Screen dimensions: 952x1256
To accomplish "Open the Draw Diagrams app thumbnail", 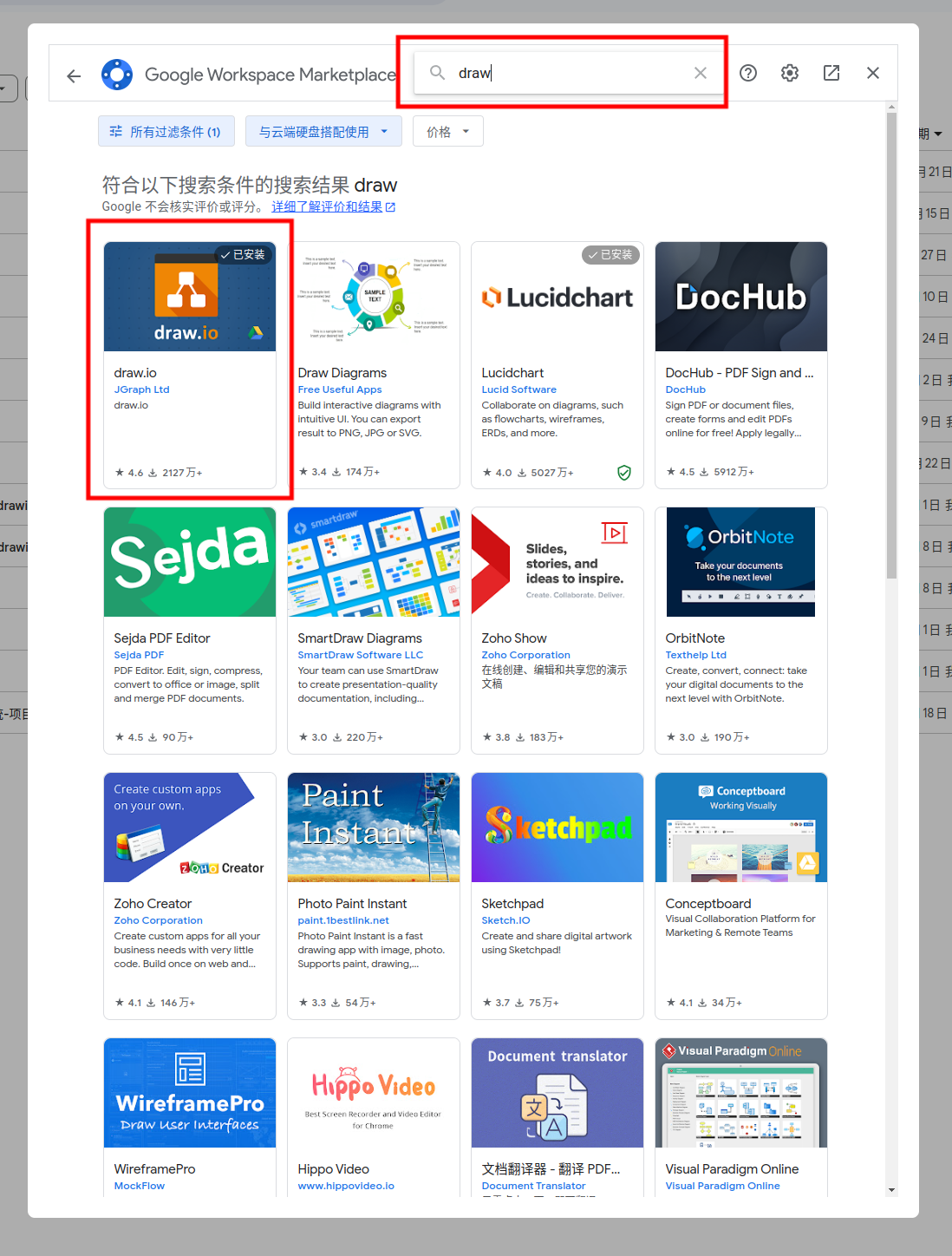I will click(x=374, y=297).
